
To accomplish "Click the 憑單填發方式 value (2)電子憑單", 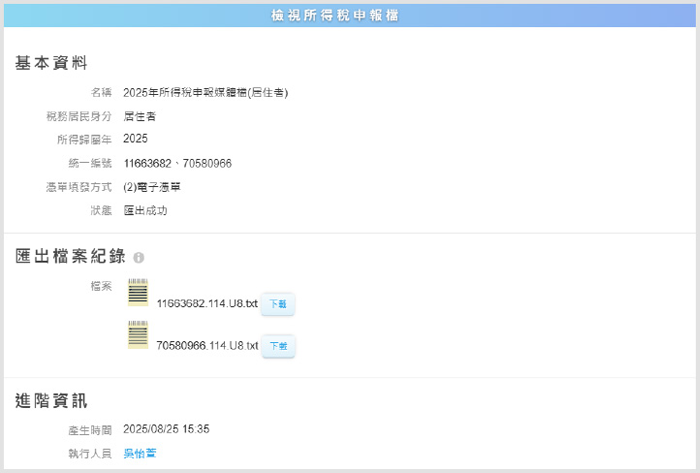I will (x=152, y=187).
